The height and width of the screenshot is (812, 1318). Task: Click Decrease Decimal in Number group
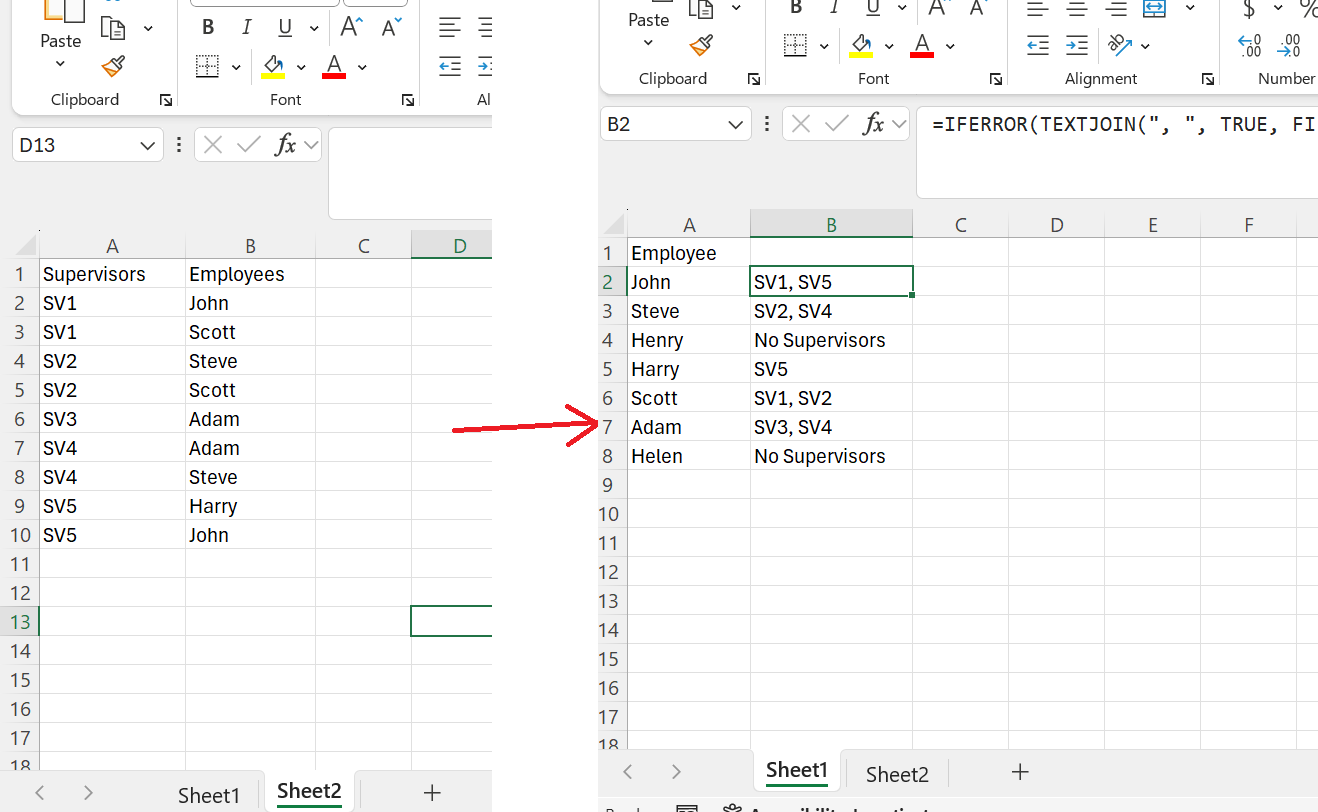(1290, 46)
